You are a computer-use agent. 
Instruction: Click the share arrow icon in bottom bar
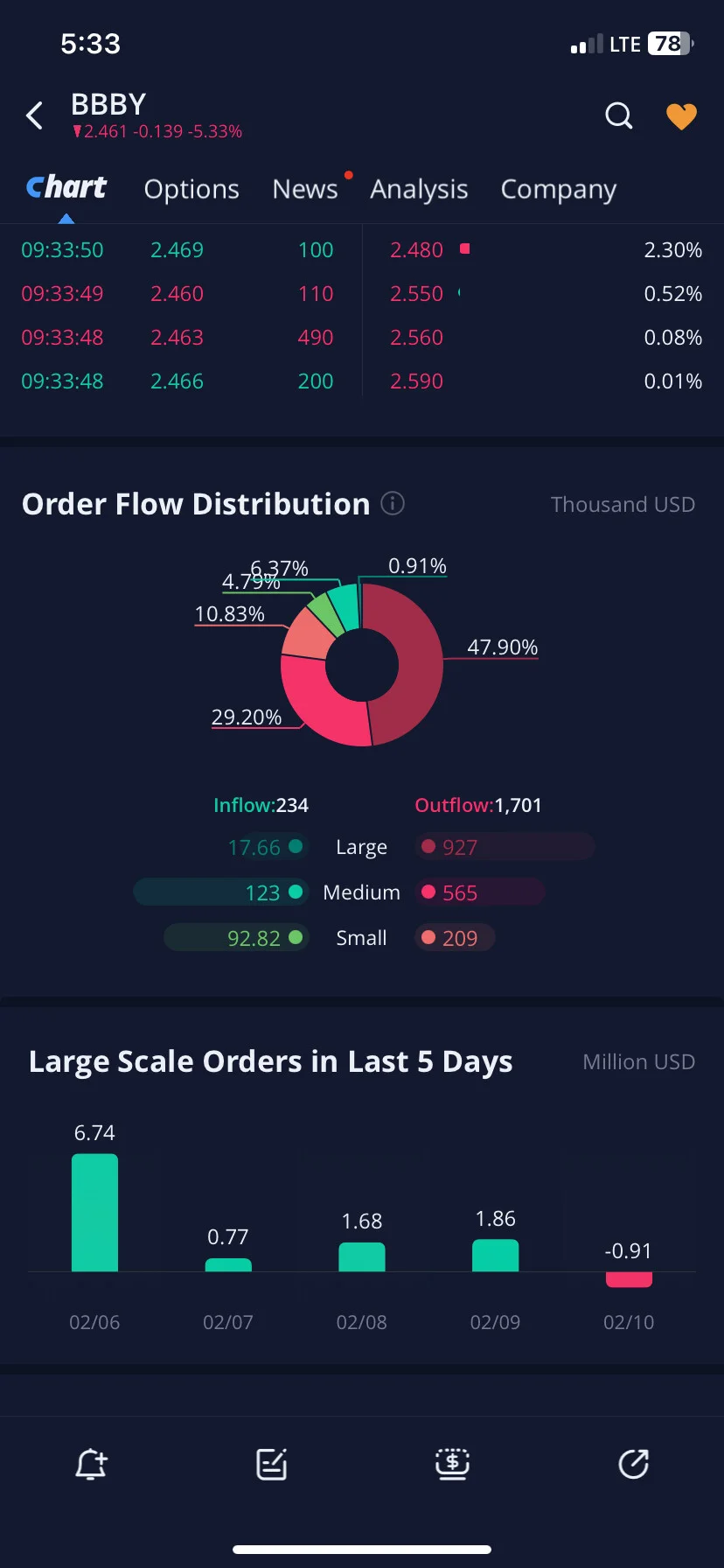(x=633, y=1464)
